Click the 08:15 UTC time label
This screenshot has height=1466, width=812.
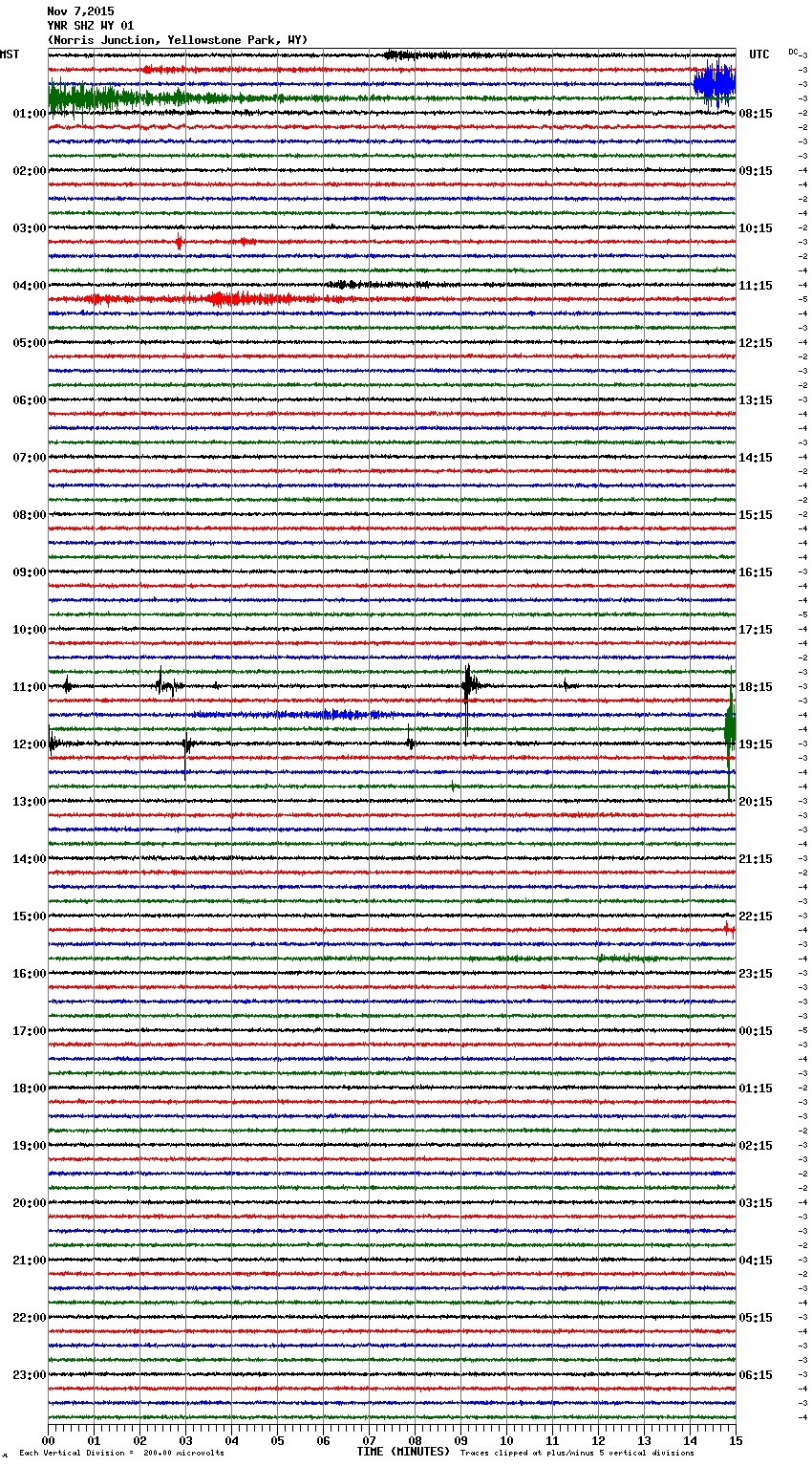pyautogui.click(x=756, y=114)
